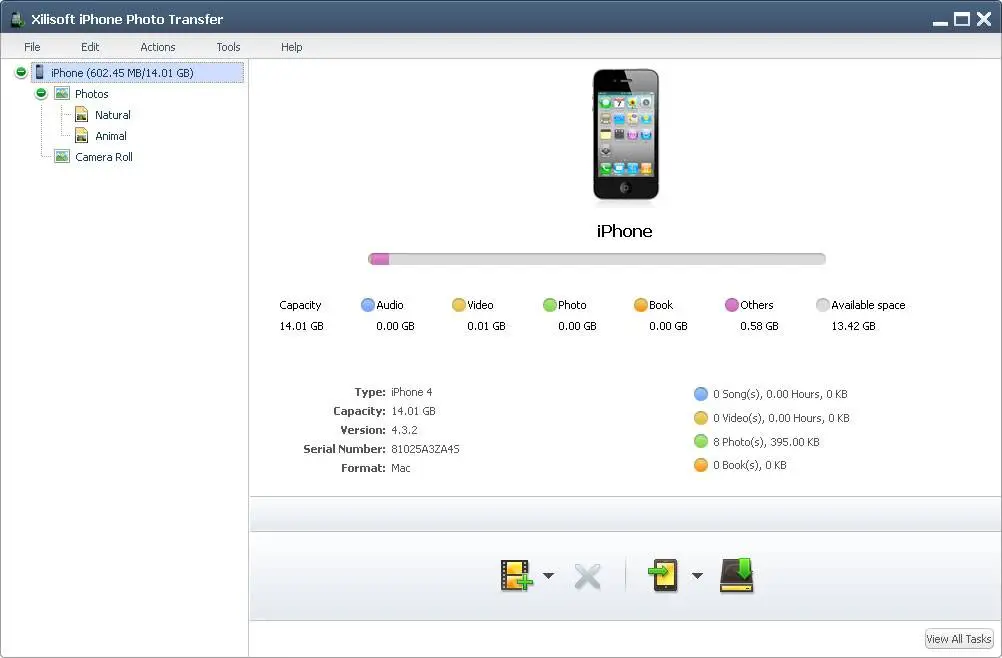Click the View All Tasks button
Screen dimensions: 1002x658
959,639
